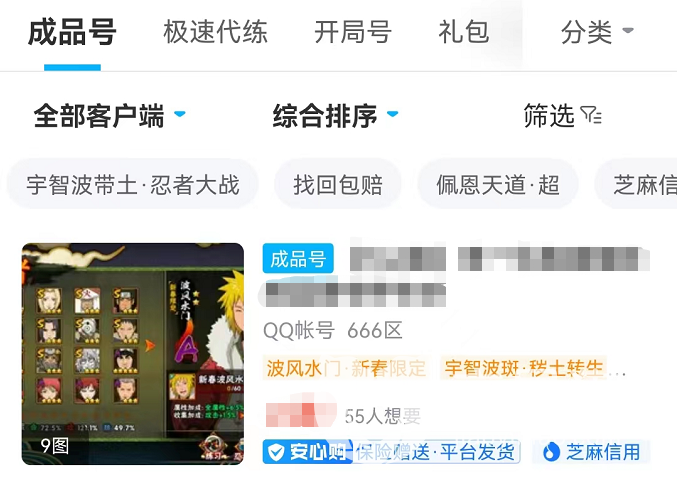The height and width of the screenshot is (489, 680).
Task: Open the 全部客户端 dropdown
Action: (109, 115)
